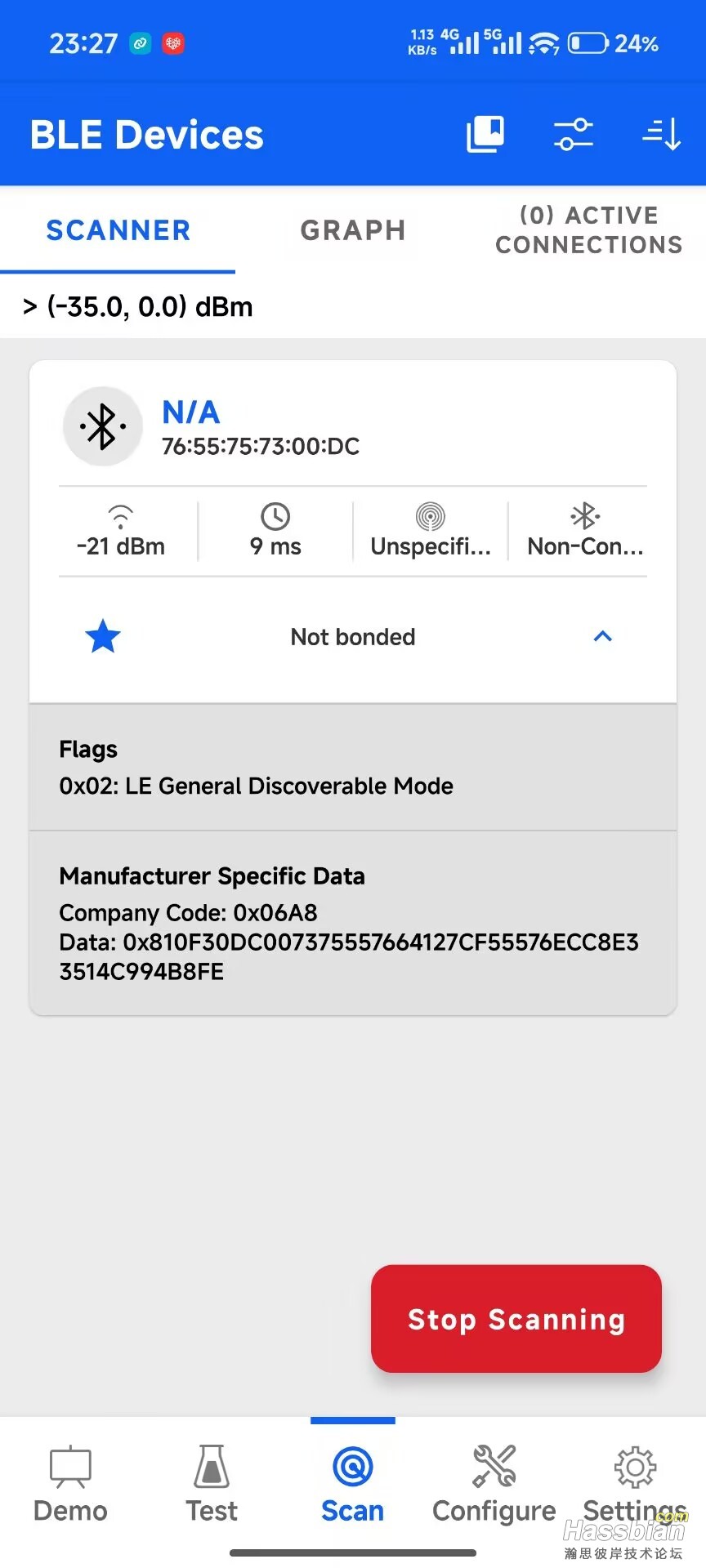
Task: Tap the sort devices icon
Action: 661,134
